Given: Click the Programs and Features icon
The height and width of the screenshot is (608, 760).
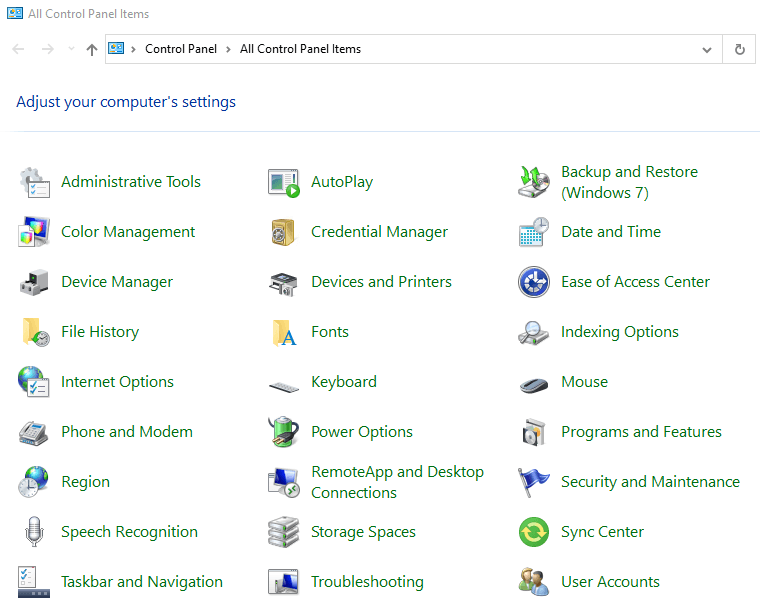Looking at the screenshot, I should (x=534, y=432).
